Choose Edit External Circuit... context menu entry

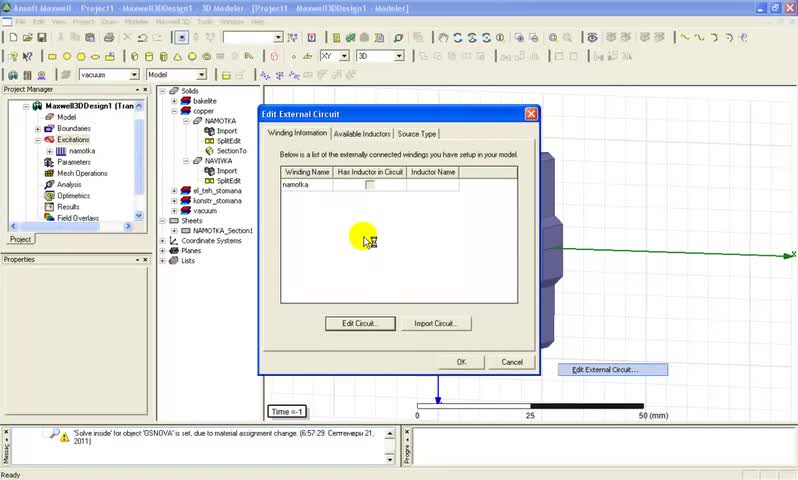click(613, 370)
